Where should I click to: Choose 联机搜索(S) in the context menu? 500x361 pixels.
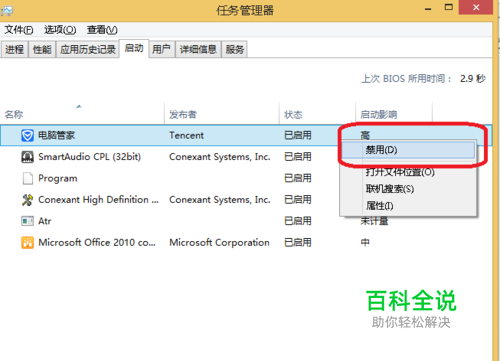click(x=408, y=189)
